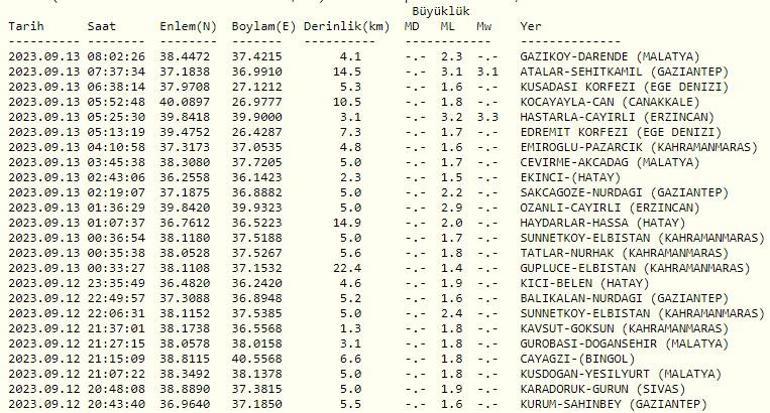
Task: Click depth value 14.5
Action: tap(347, 72)
